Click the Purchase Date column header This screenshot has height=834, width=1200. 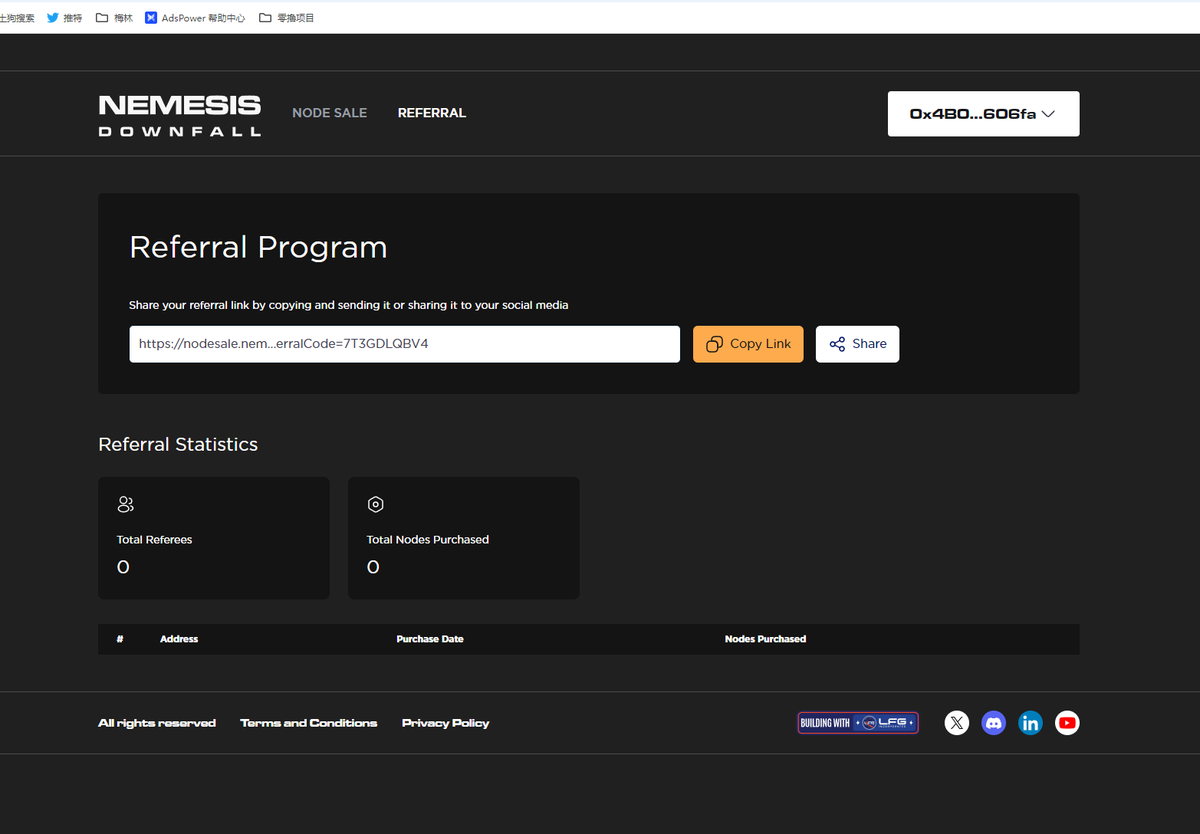click(430, 639)
